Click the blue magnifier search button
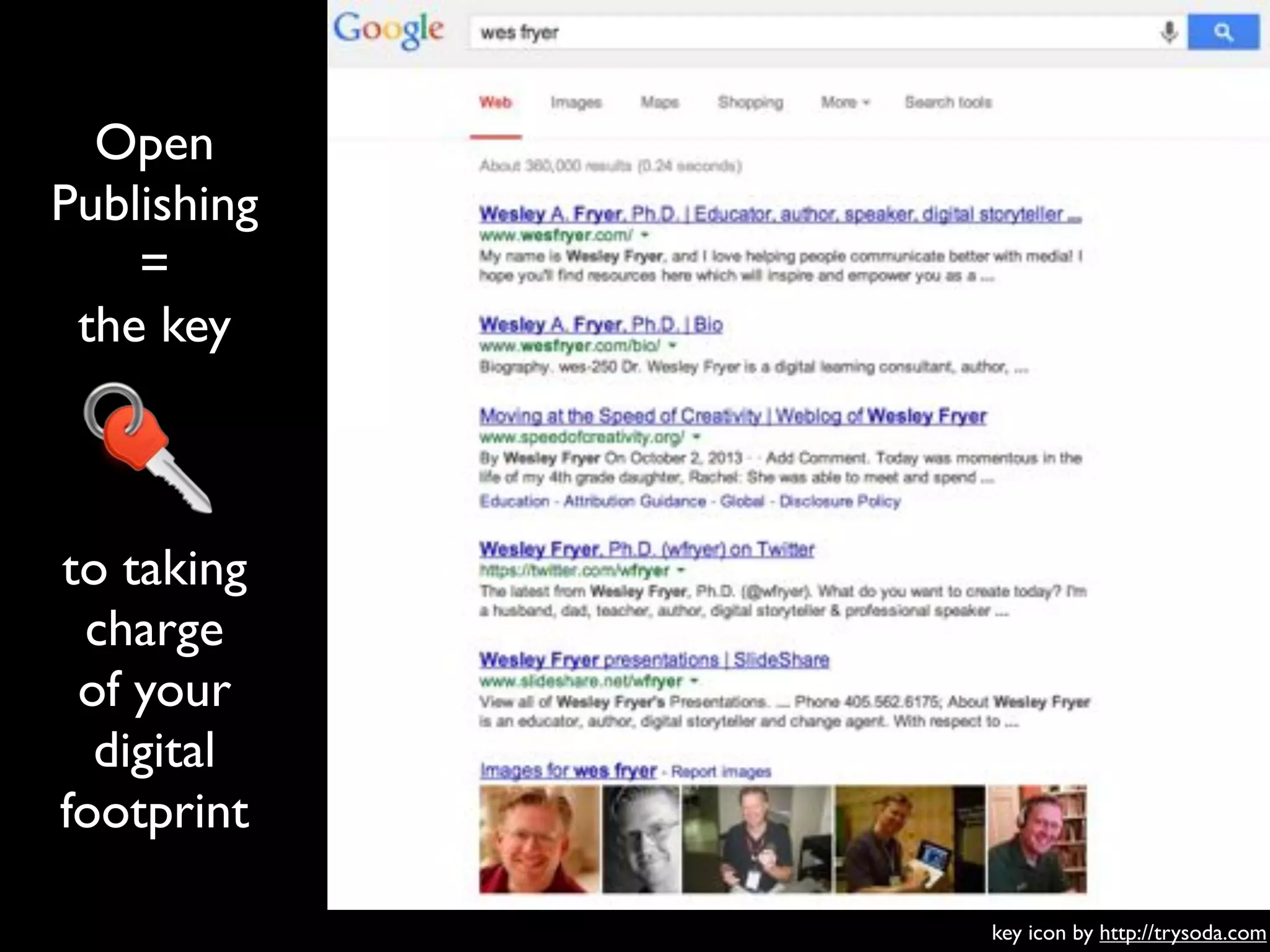 (1223, 32)
